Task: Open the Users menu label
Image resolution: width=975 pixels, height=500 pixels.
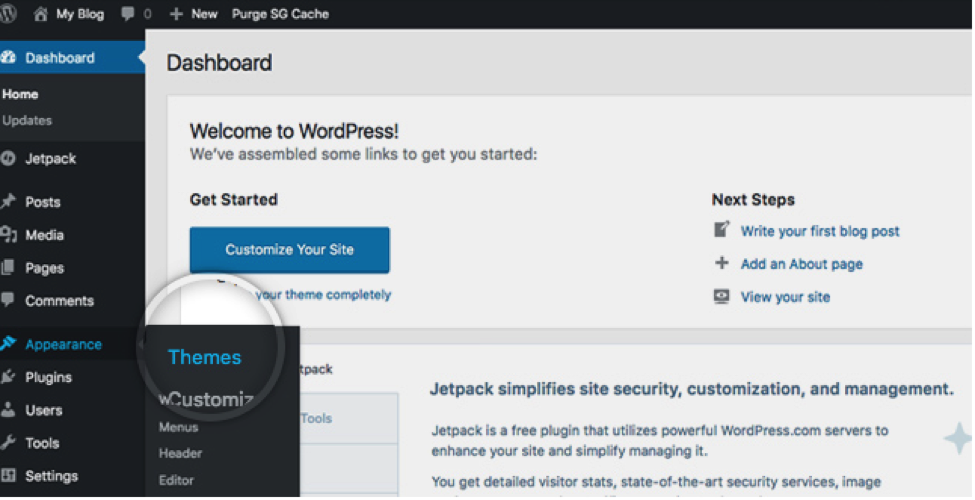Action: tap(44, 410)
